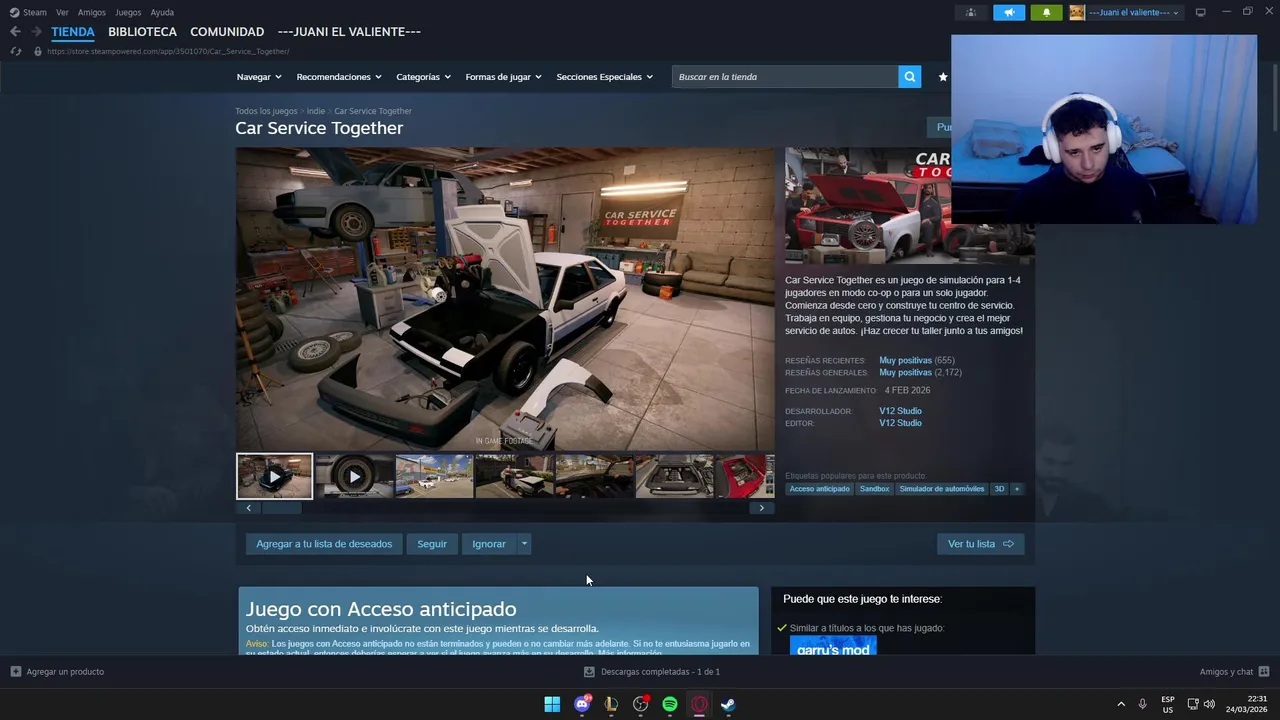This screenshot has height=720, width=1280.
Task: Open the friends group icon in title bar
Action: (970, 13)
